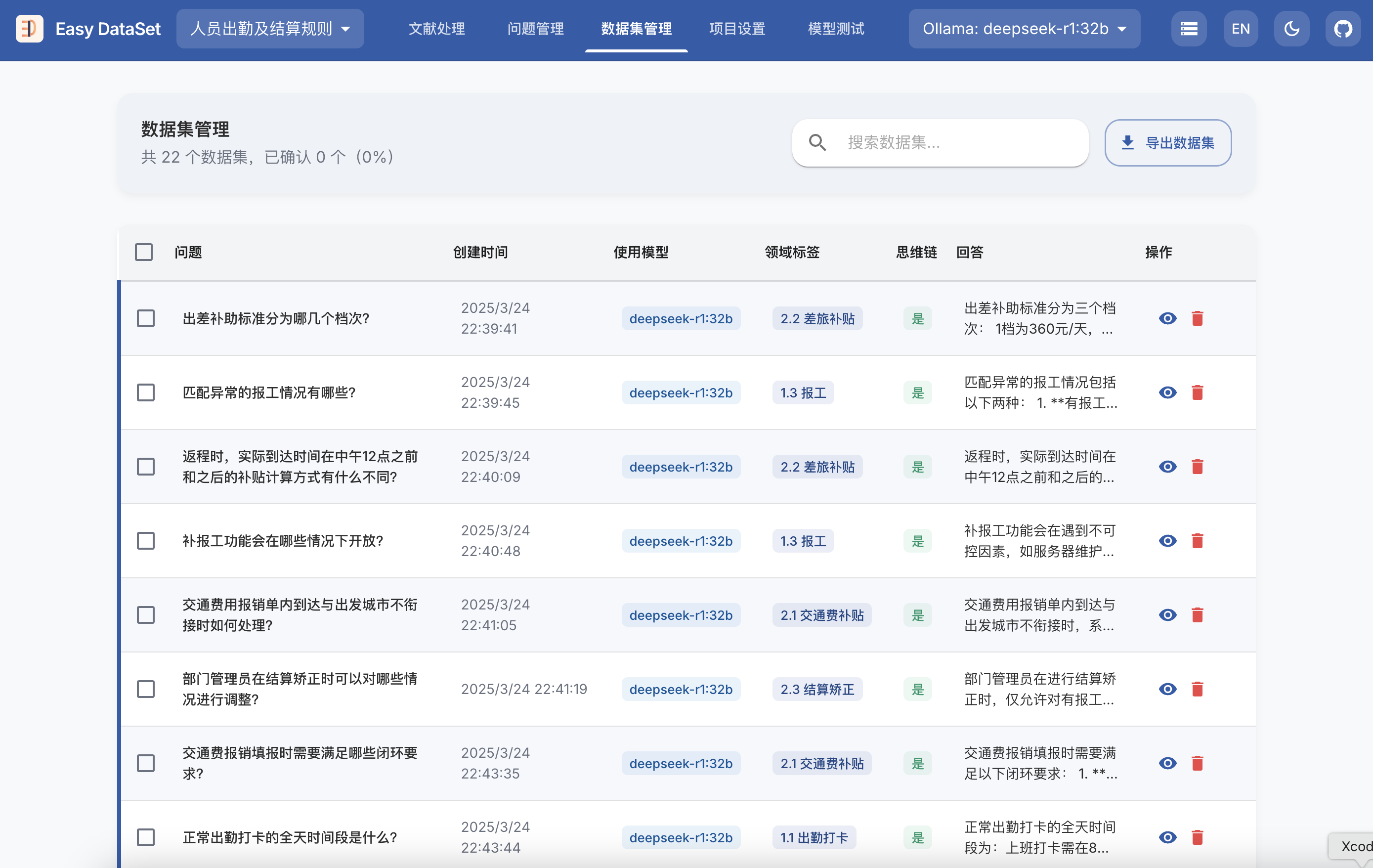Tick checkbox for 正常出勤打卡 question row
This screenshot has height=868, width=1373.
tap(146, 837)
